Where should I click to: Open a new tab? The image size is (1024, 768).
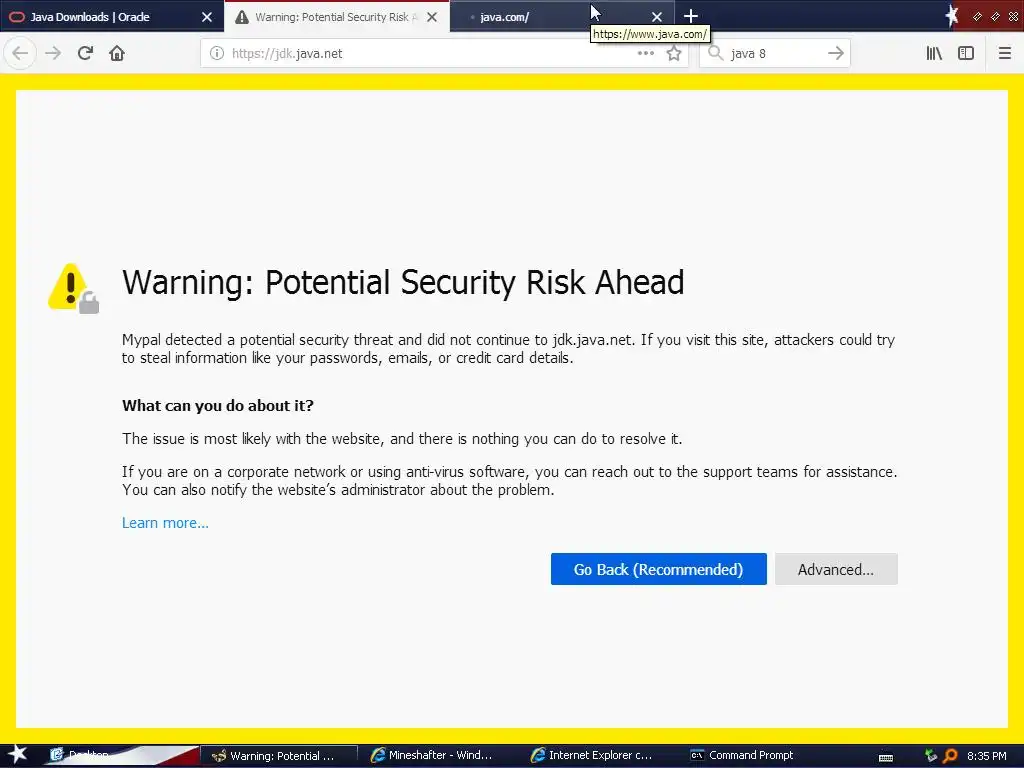pos(691,16)
